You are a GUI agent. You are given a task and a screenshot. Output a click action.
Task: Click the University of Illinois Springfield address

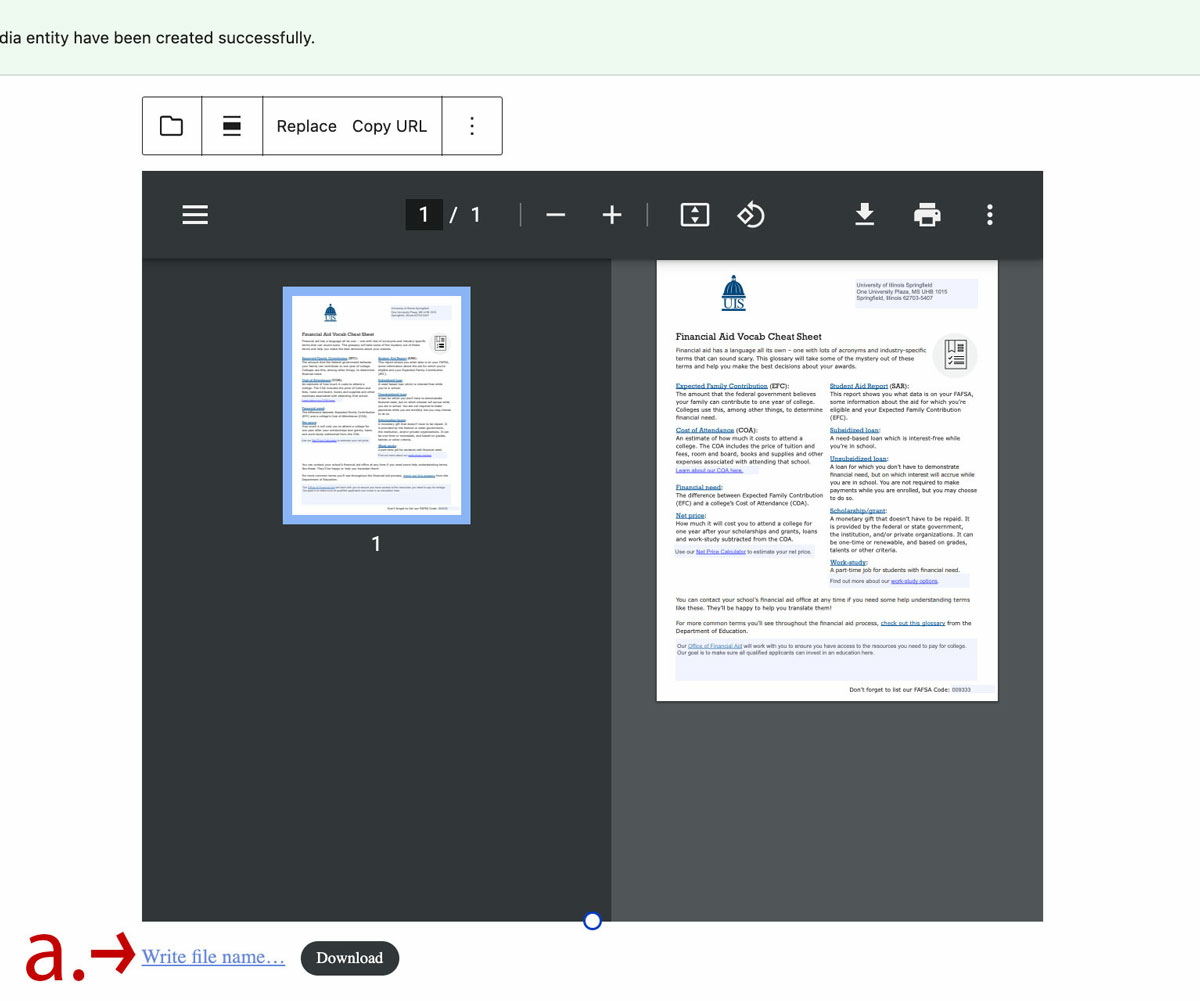pos(902,291)
